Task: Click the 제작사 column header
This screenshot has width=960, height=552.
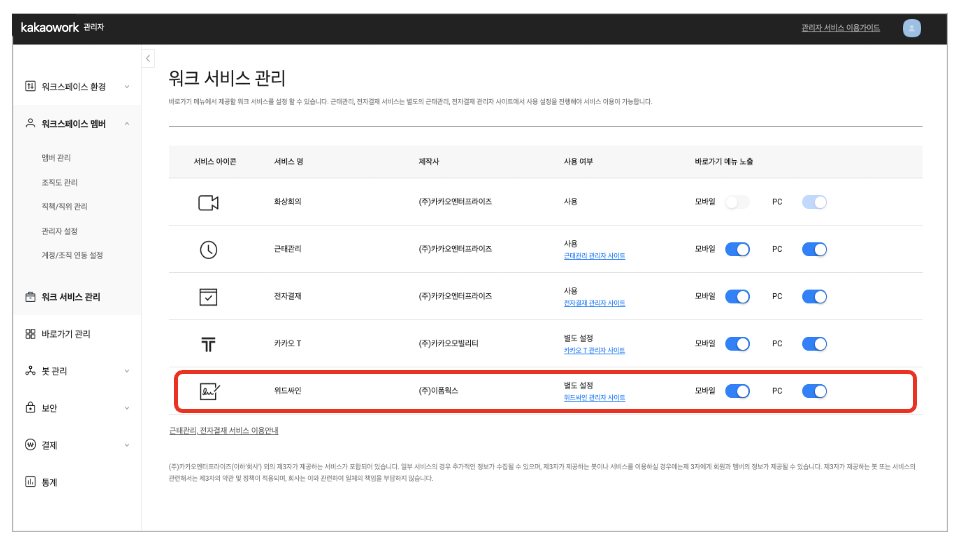Action: (x=429, y=162)
